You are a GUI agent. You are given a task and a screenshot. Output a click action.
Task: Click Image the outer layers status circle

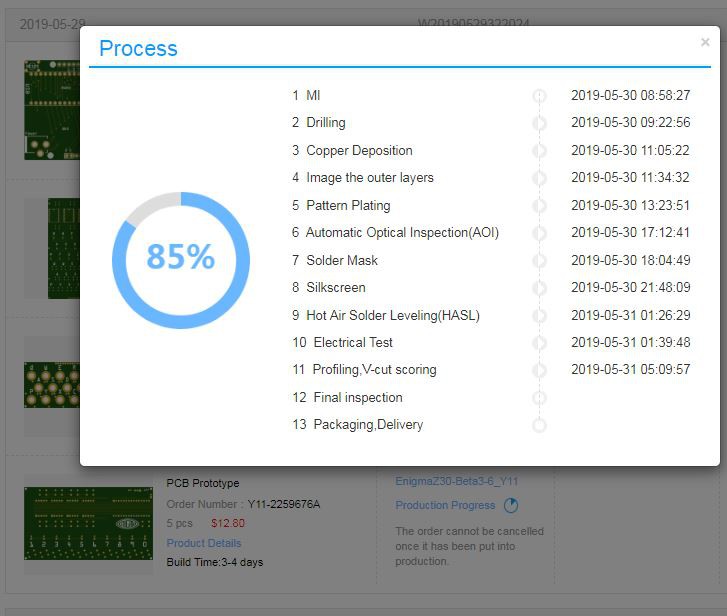pos(539,178)
